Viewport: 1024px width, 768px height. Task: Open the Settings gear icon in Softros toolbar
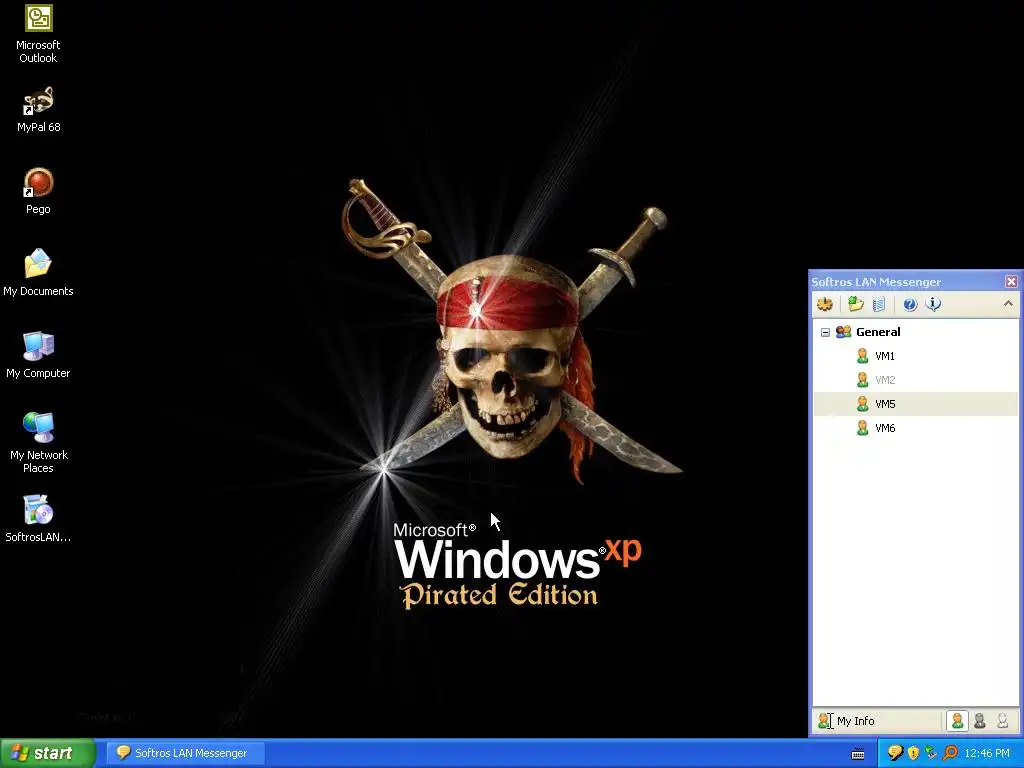click(825, 304)
